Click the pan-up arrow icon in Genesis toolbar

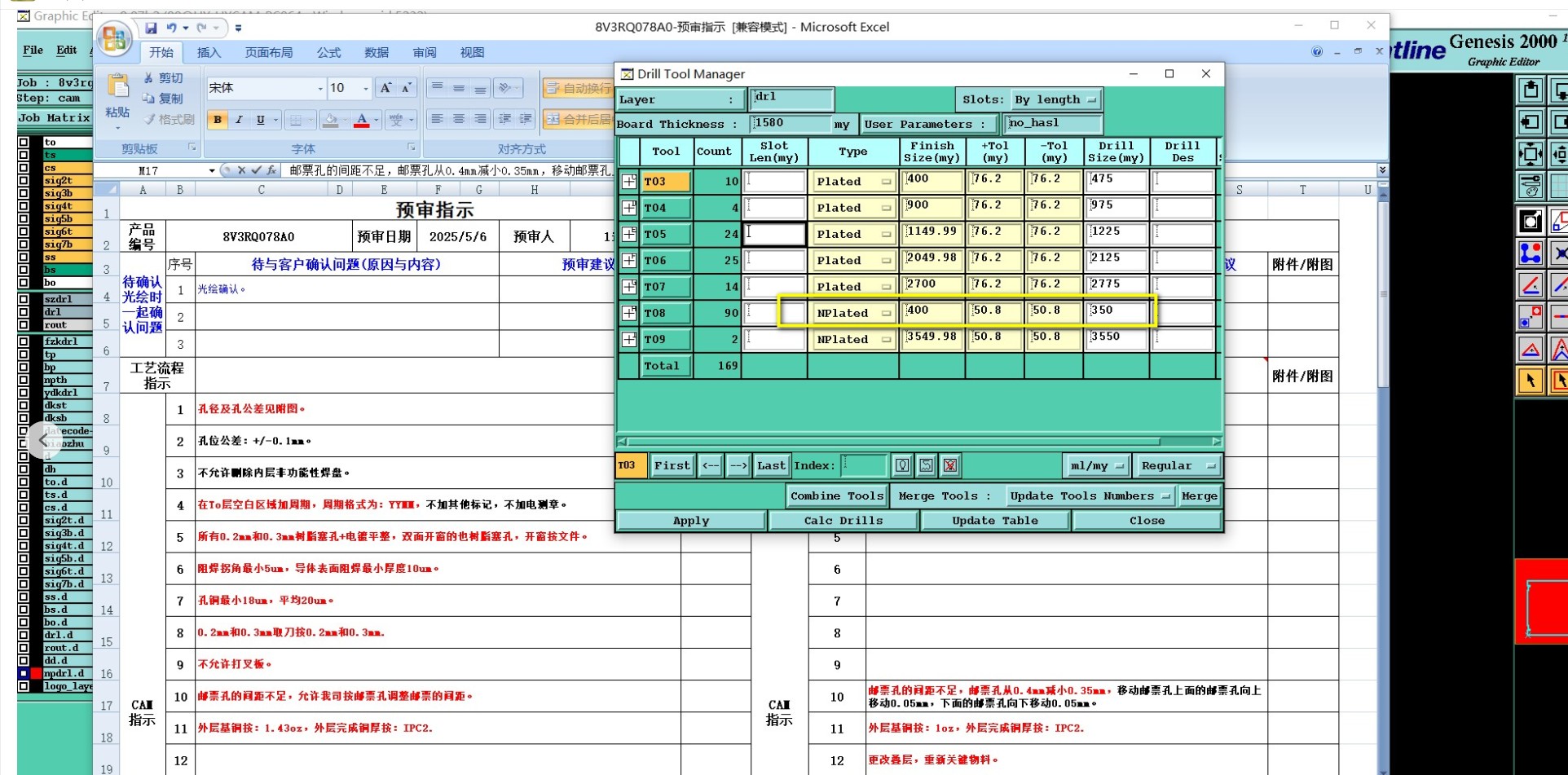[x=1531, y=90]
